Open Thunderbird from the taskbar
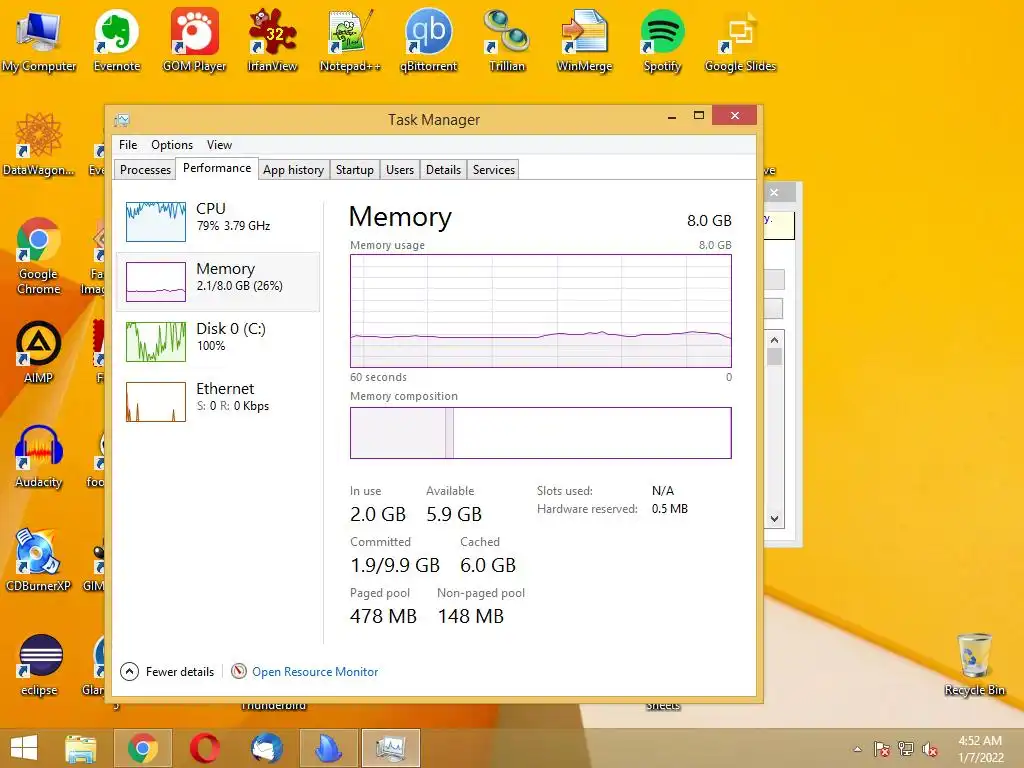 click(x=266, y=748)
